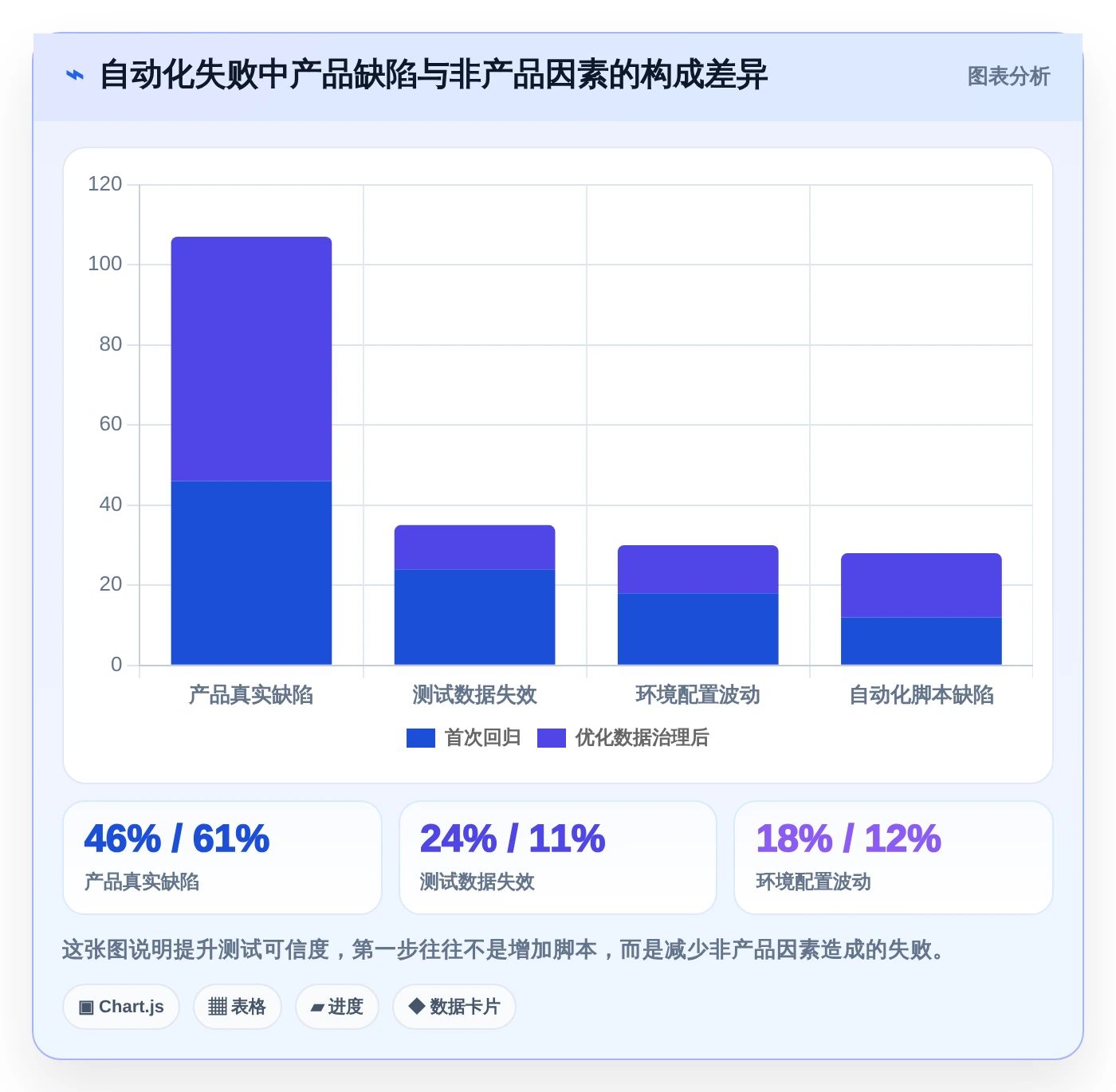Click the blue segment of 自动化脚本缺陷 bar

[x=921, y=641]
